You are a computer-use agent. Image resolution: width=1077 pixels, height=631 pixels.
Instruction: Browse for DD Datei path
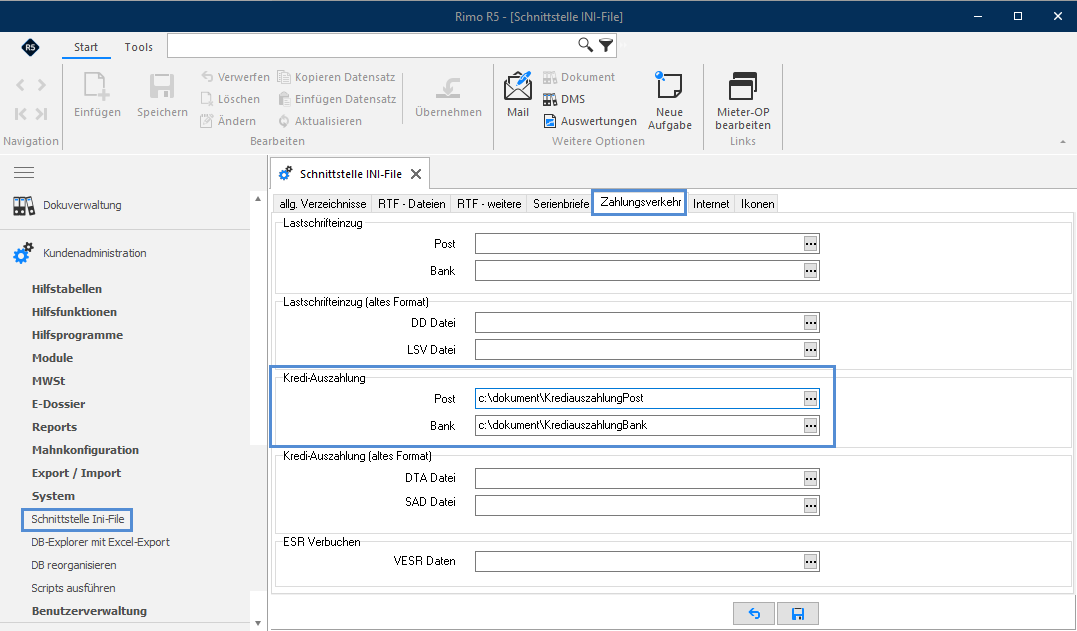coord(810,322)
